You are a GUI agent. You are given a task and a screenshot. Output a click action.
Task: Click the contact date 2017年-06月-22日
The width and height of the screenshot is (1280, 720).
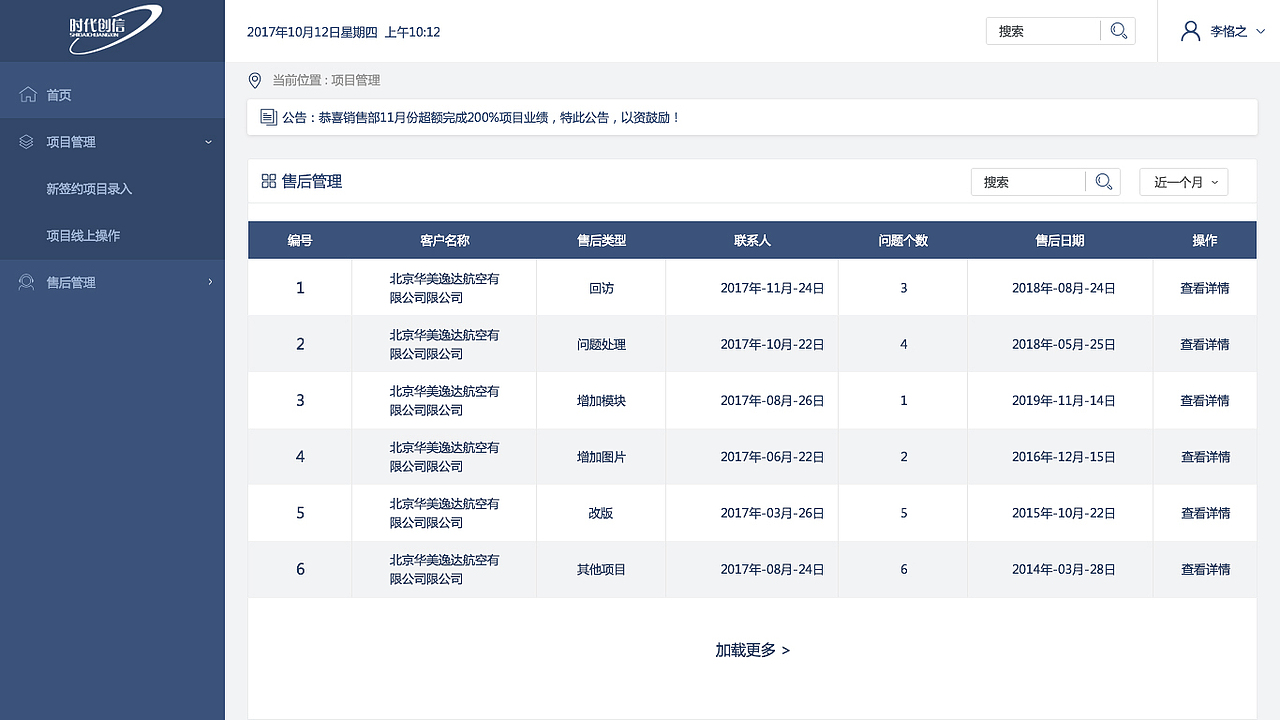click(x=772, y=457)
